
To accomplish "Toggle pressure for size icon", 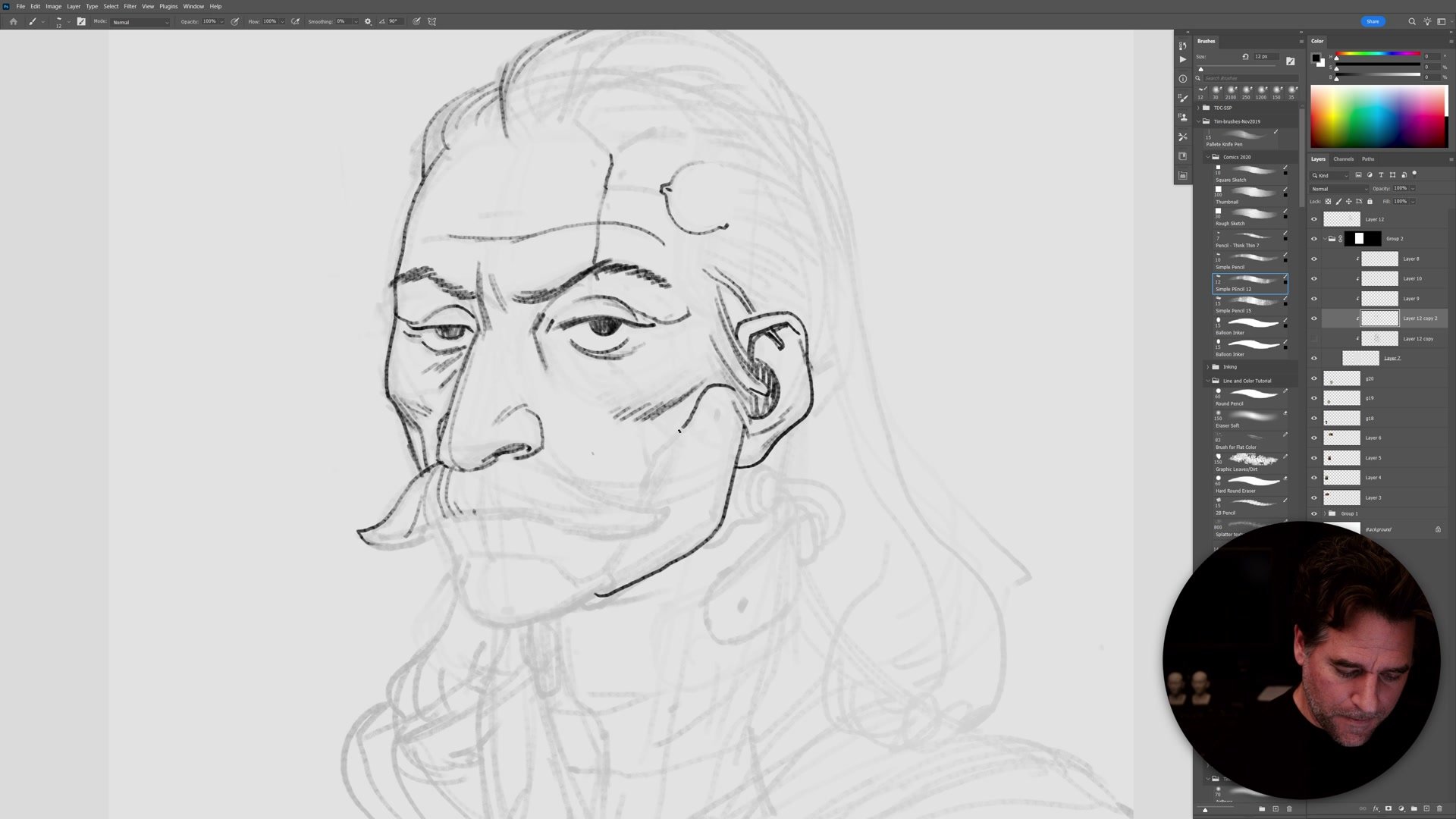I will coord(416,21).
